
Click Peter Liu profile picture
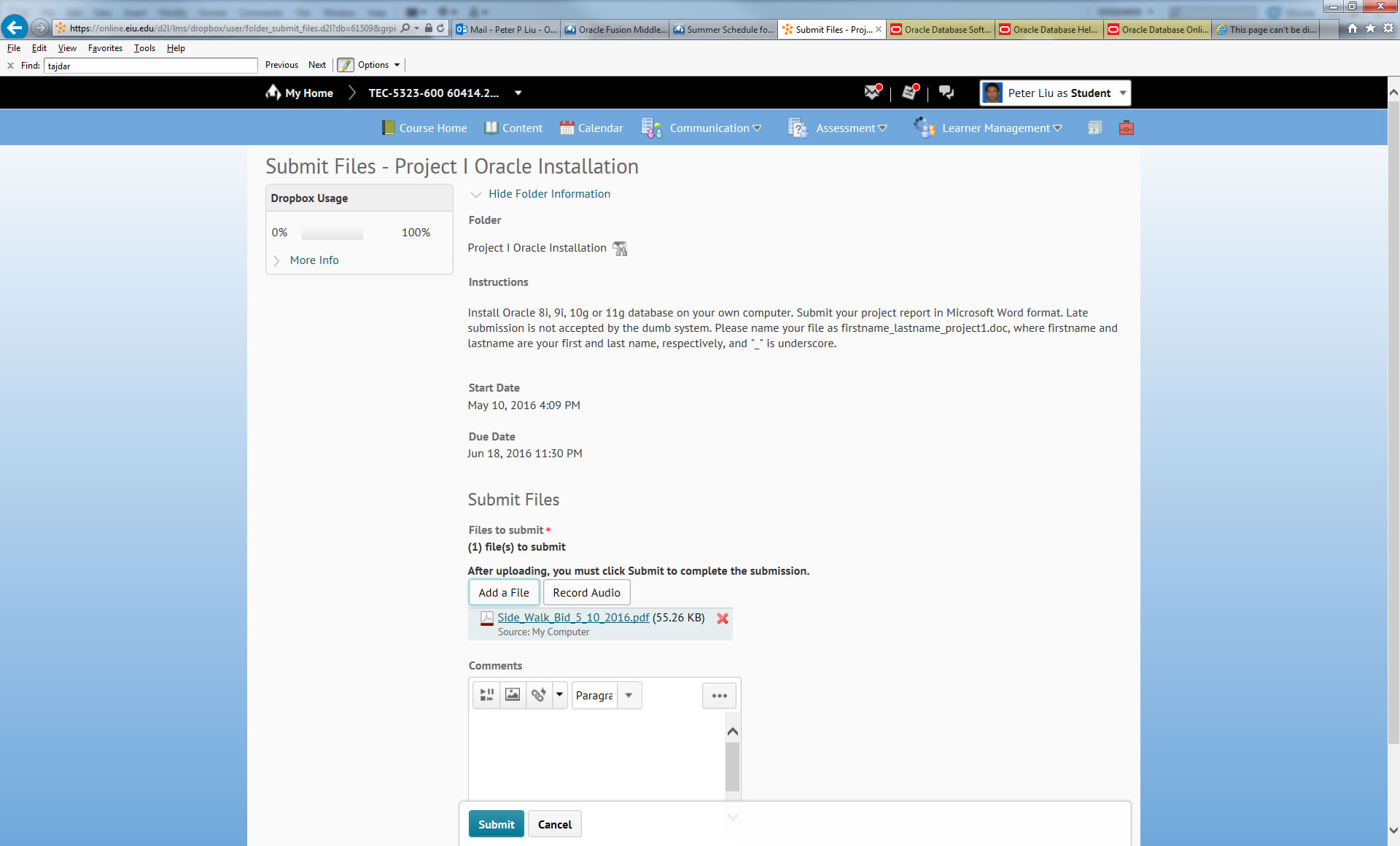pos(992,93)
